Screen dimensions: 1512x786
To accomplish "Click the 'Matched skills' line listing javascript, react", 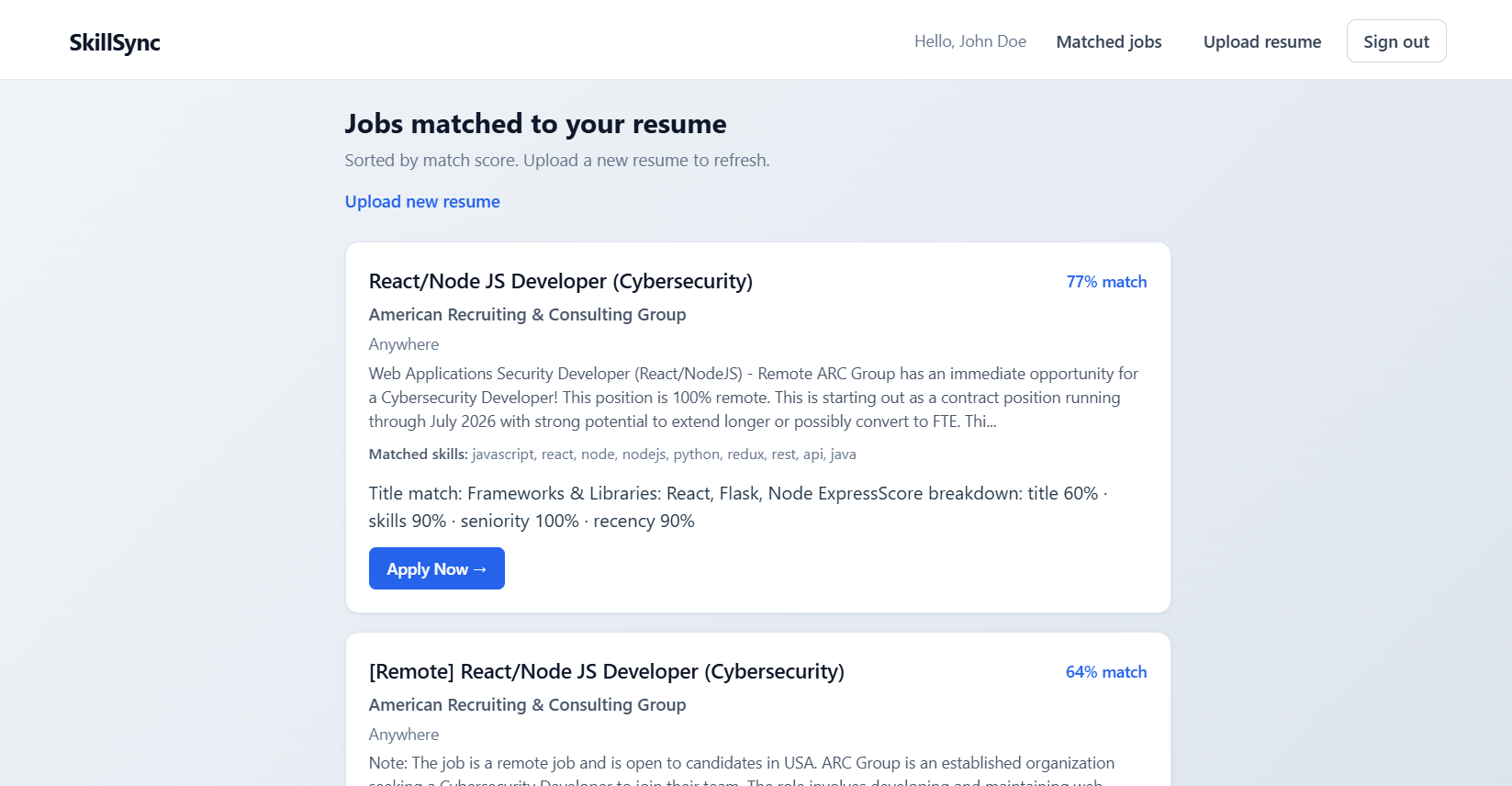I will [612, 454].
